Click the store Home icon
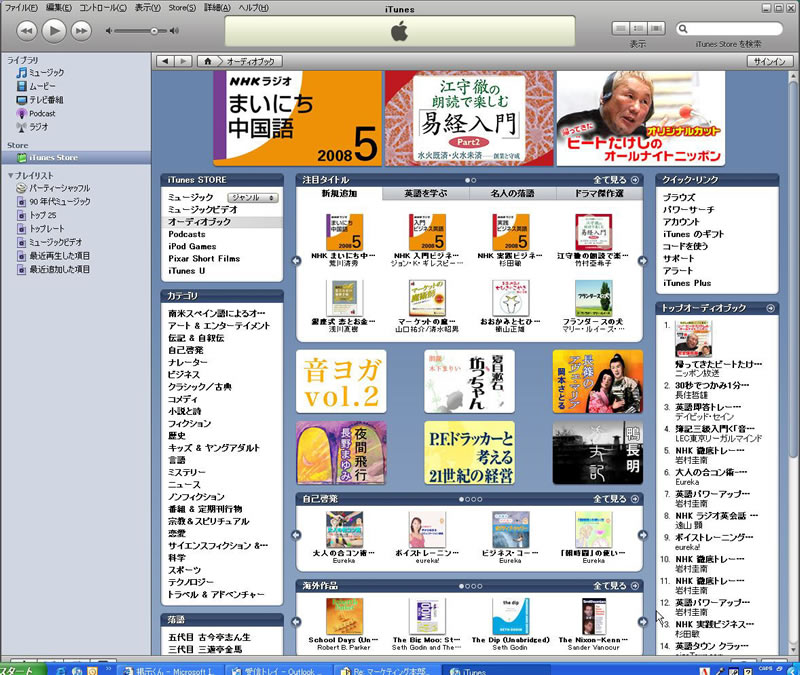The height and width of the screenshot is (675, 800). pyautogui.click(x=207, y=61)
